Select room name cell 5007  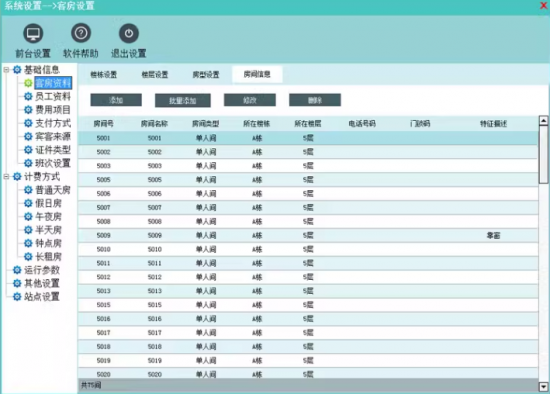(x=155, y=207)
